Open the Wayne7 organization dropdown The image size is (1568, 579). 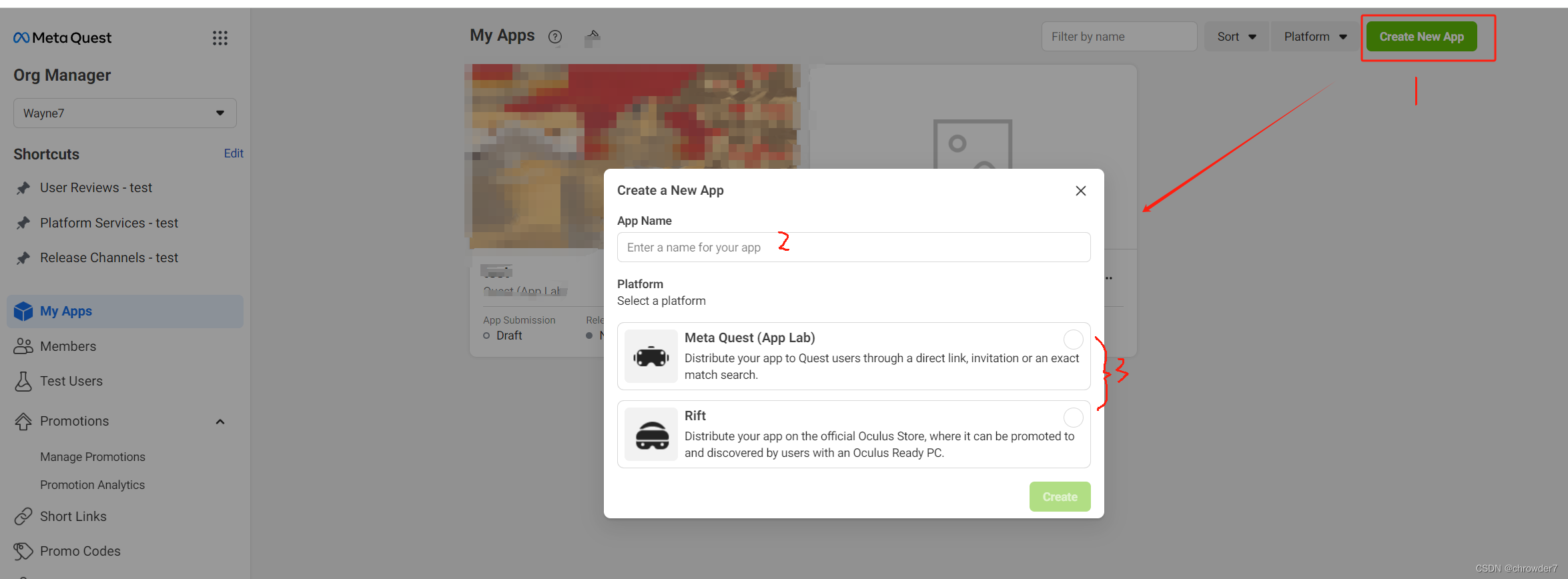click(x=125, y=113)
